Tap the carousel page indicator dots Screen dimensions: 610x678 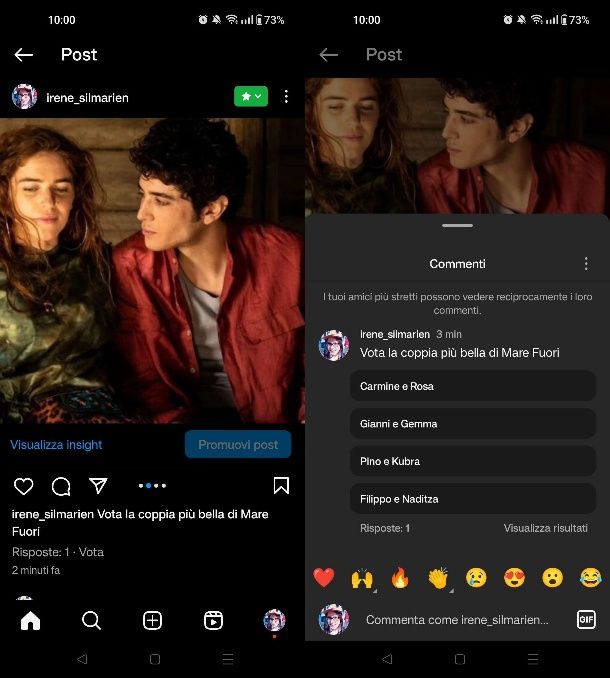152,486
